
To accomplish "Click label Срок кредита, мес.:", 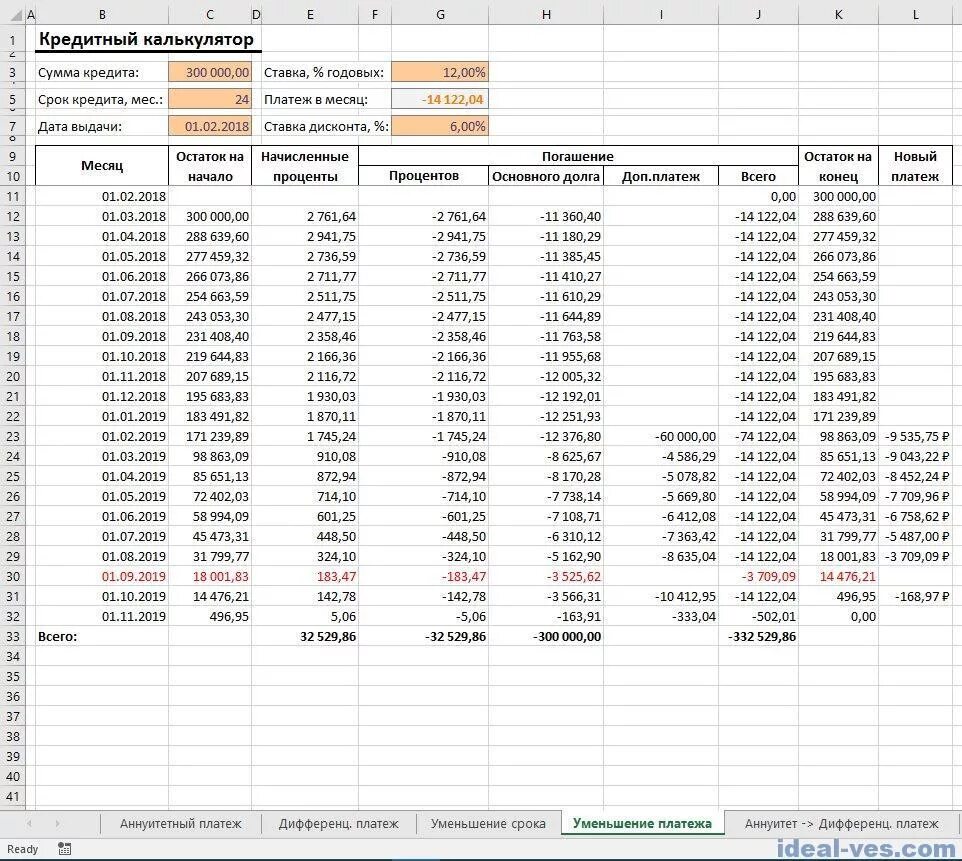I will pyautogui.click(x=101, y=99).
